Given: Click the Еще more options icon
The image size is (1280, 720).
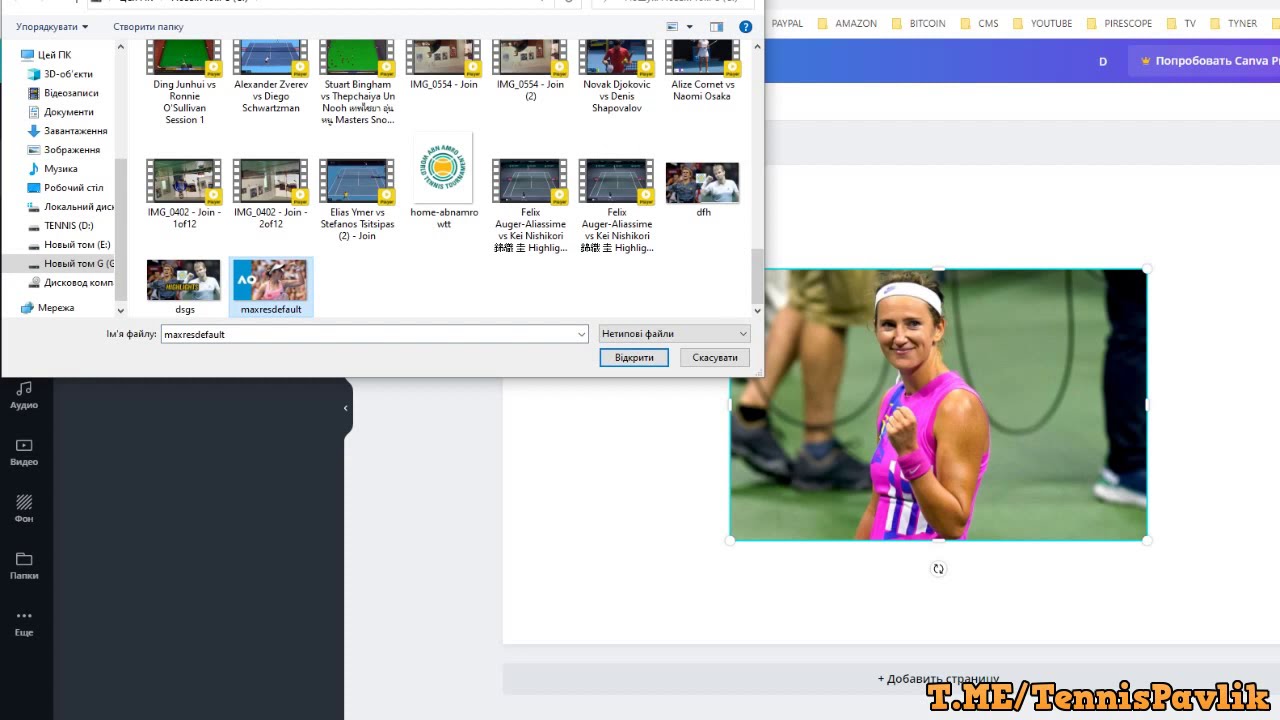Looking at the screenshot, I should coord(24,622).
